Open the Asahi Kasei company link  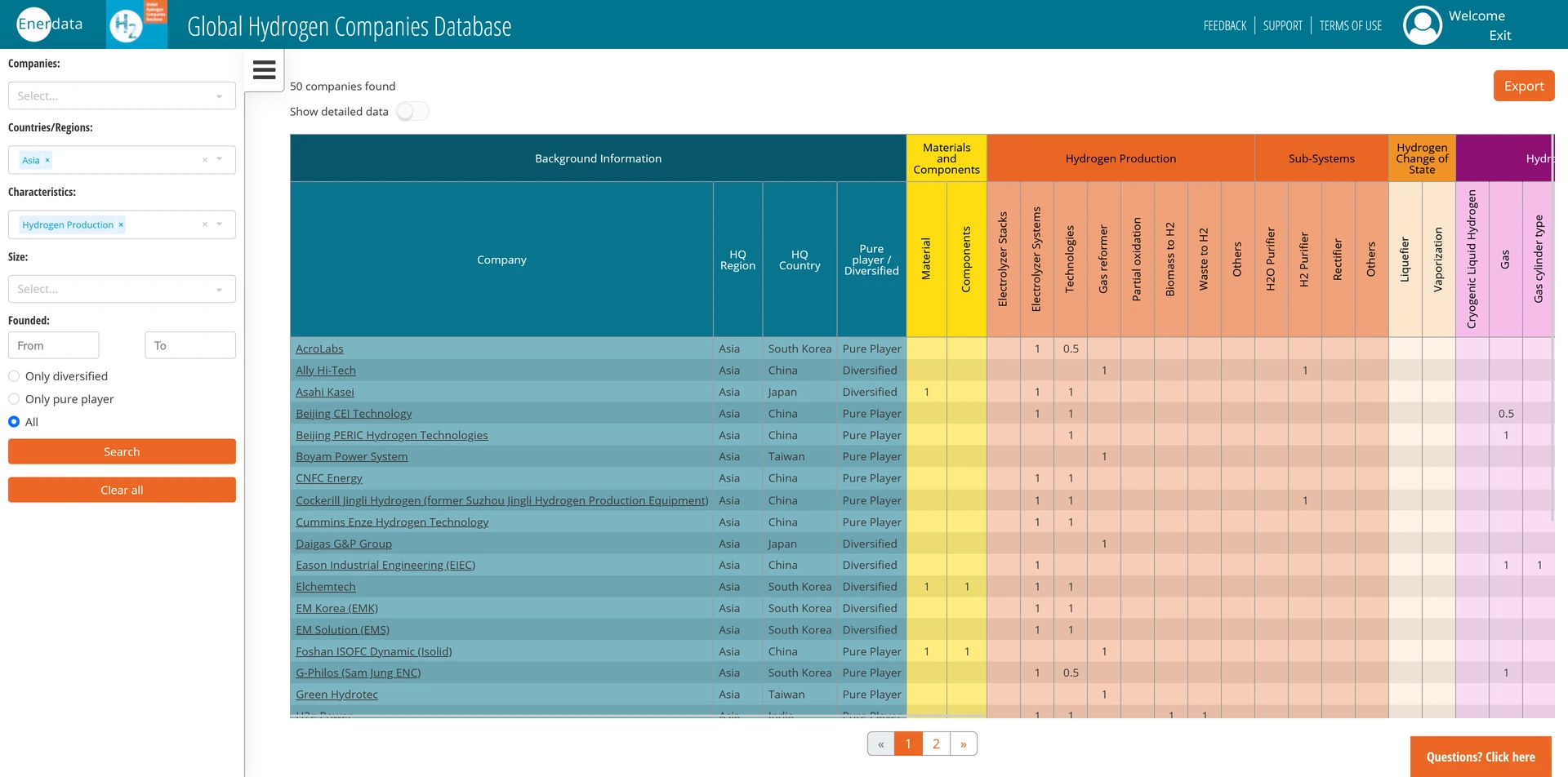tap(325, 392)
